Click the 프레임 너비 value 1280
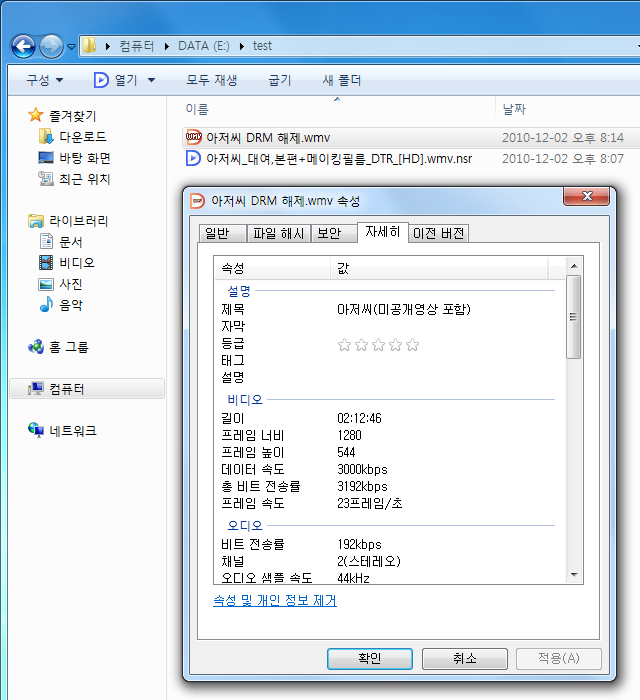The image size is (640, 700). click(x=349, y=435)
